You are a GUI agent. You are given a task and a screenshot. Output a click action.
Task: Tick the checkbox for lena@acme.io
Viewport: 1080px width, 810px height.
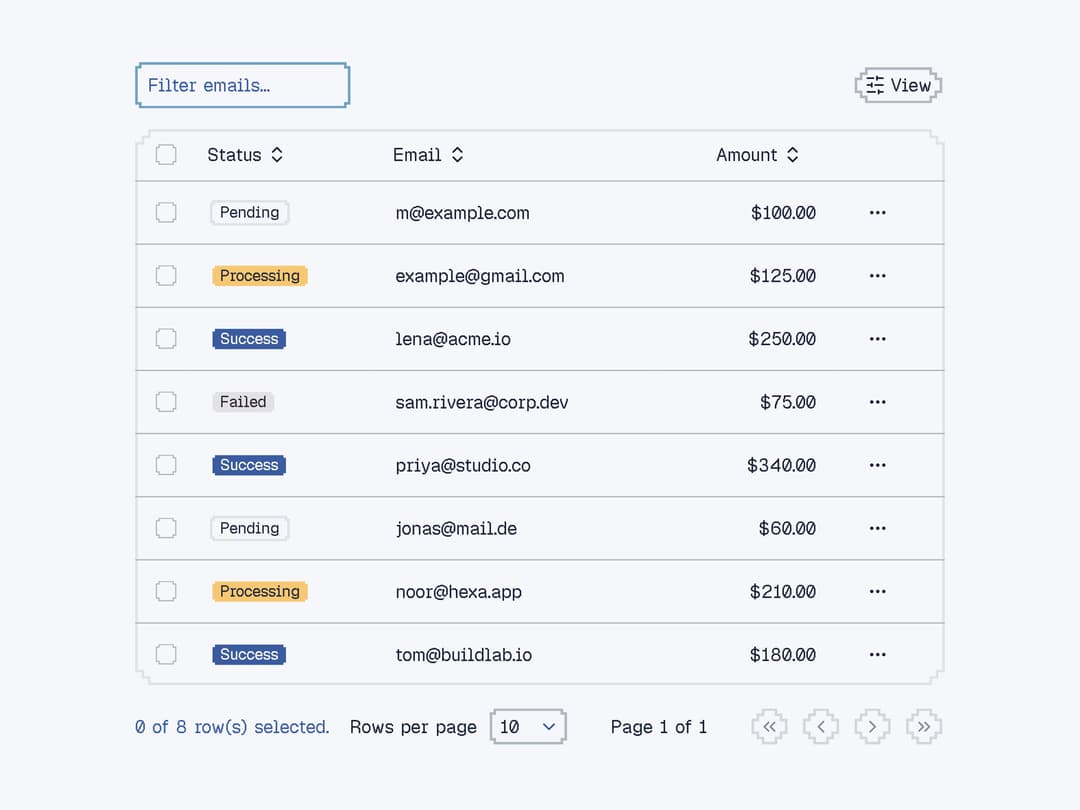166,339
